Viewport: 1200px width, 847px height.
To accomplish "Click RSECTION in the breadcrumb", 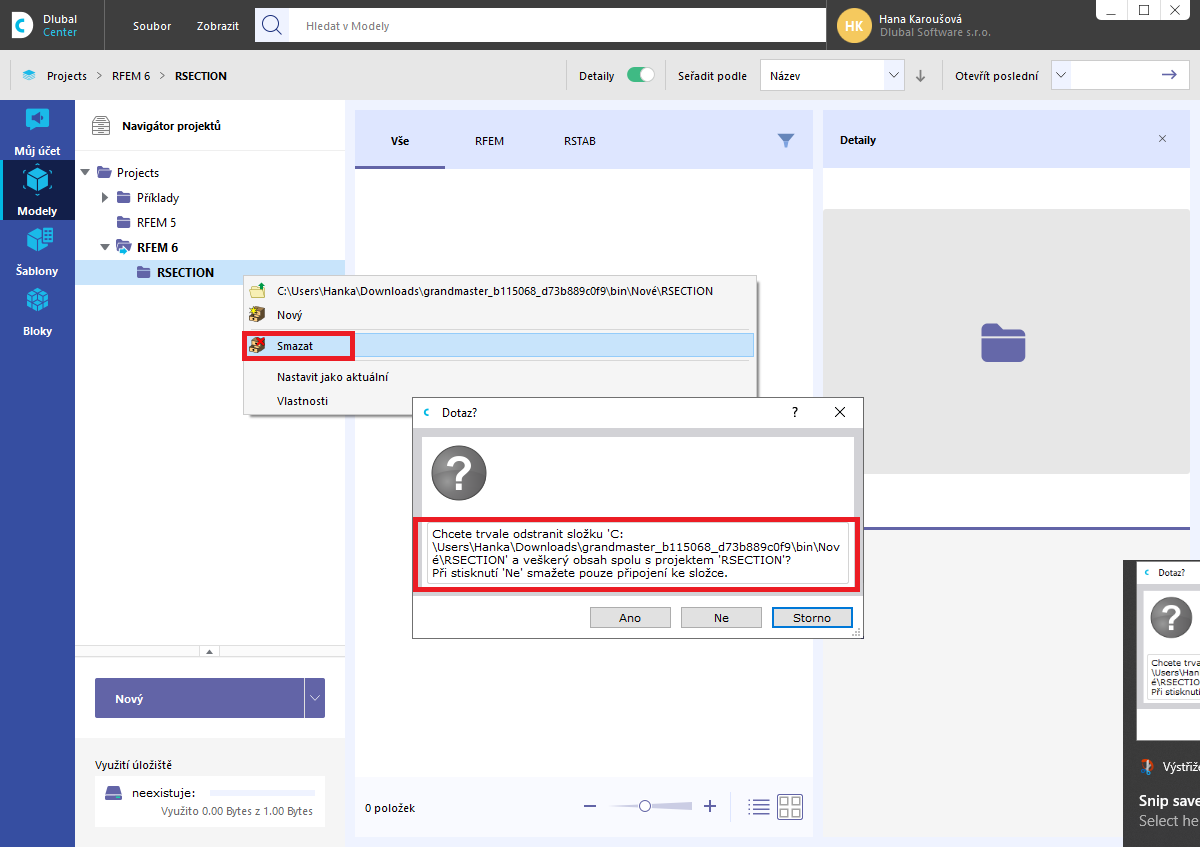I will click(x=201, y=76).
